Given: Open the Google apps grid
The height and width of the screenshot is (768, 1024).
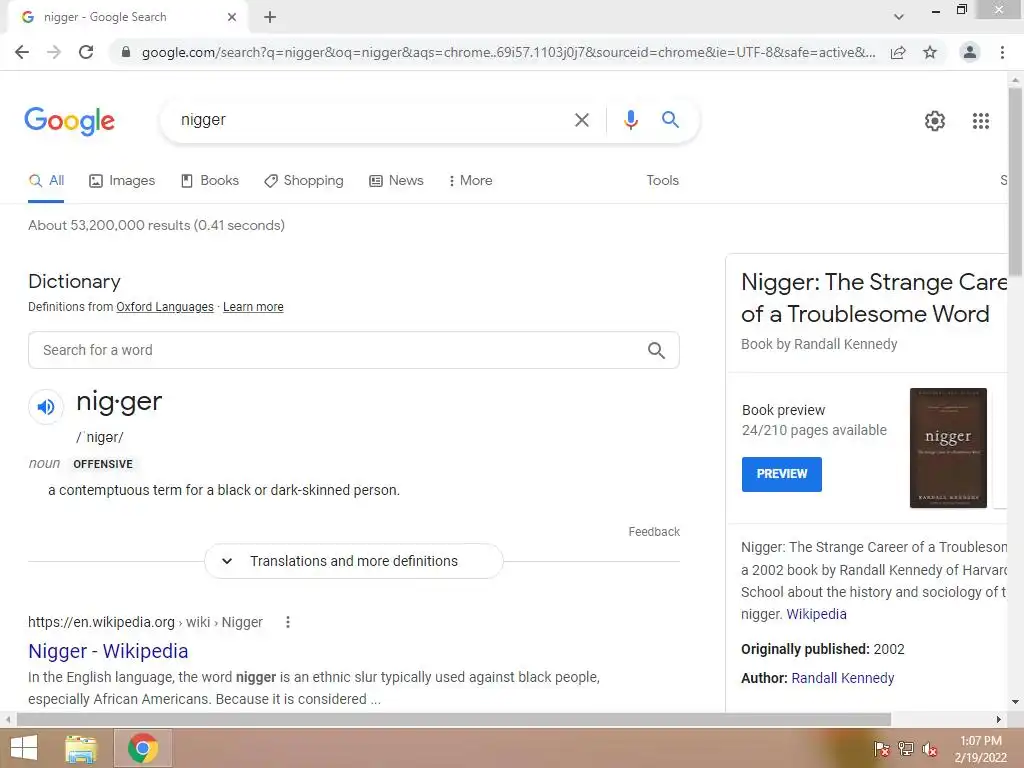Looking at the screenshot, I should pyautogui.click(x=980, y=121).
